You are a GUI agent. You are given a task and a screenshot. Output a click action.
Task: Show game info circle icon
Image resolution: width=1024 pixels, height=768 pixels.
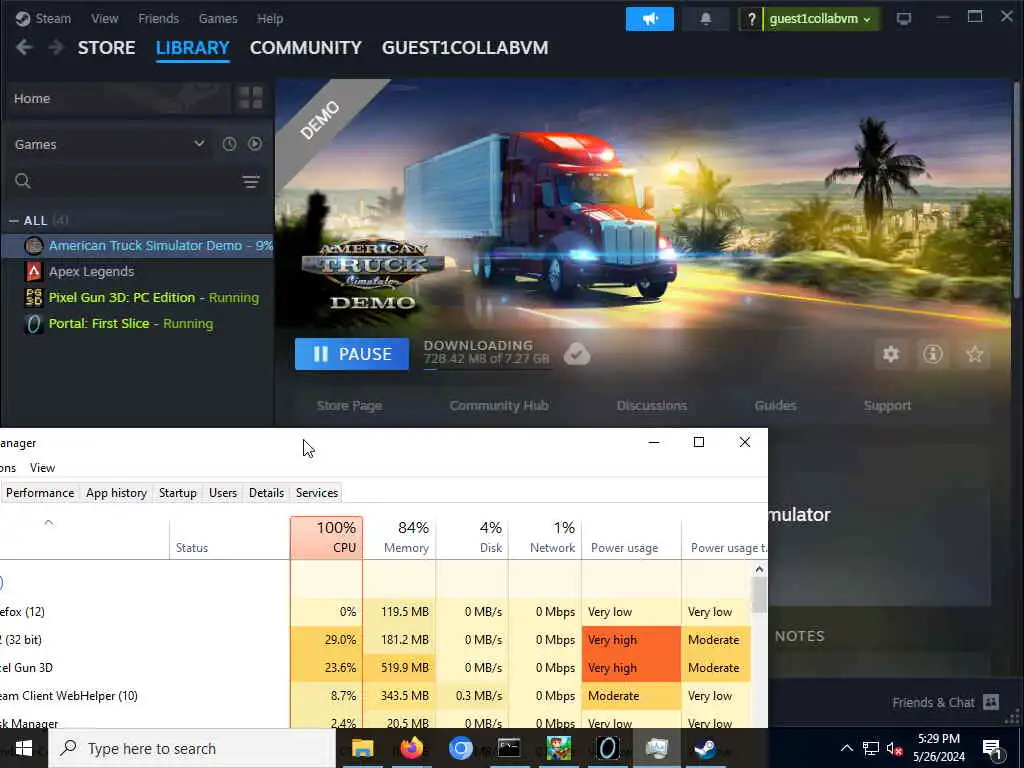pyautogui.click(x=933, y=354)
